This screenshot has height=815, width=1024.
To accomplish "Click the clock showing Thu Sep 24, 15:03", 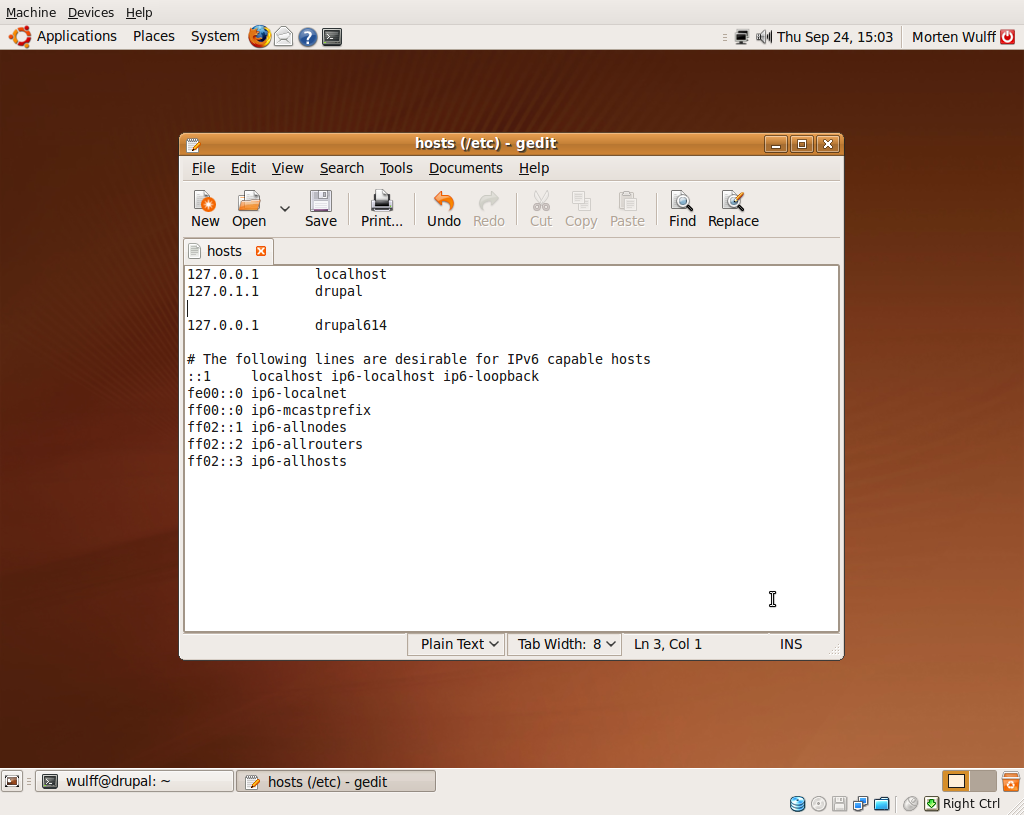I will tap(835, 37).
